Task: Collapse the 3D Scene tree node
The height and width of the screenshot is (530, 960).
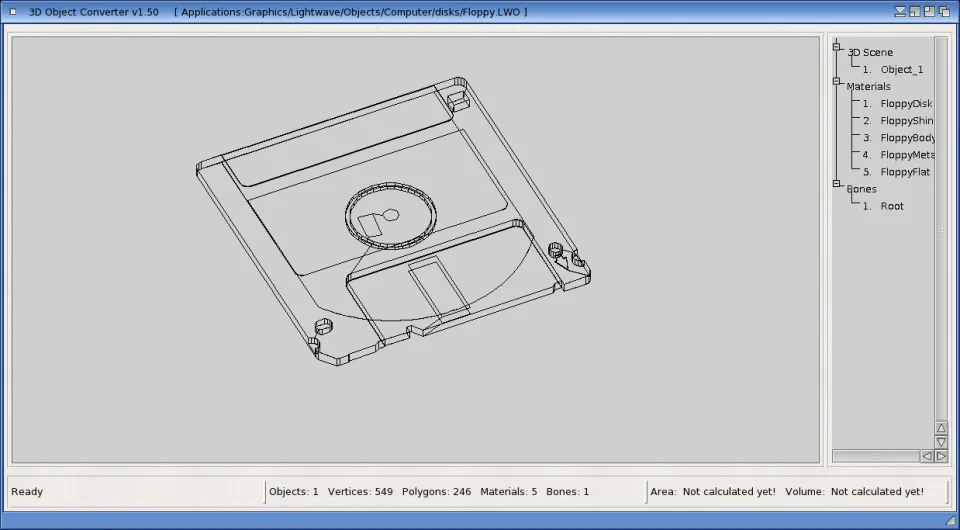Action: [837, 46]
